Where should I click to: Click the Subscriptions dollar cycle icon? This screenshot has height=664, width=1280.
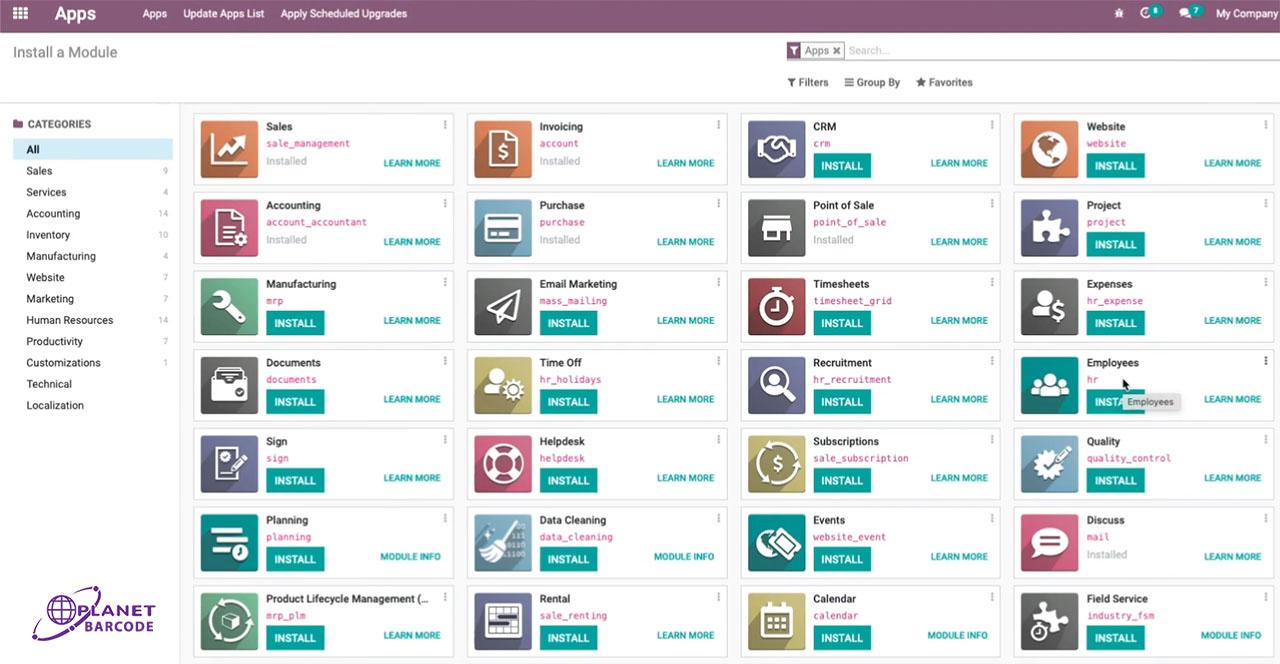(x=776, y=464)
